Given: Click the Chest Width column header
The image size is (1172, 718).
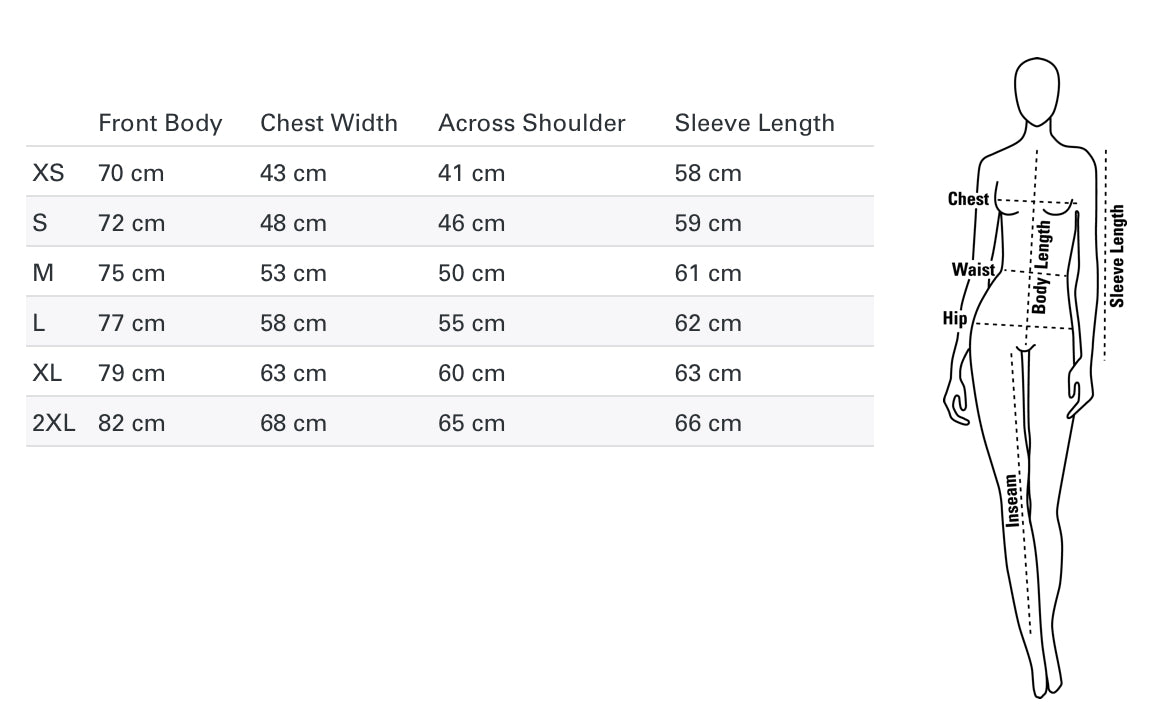Looking at the screenshot, I should pos(328,123).
